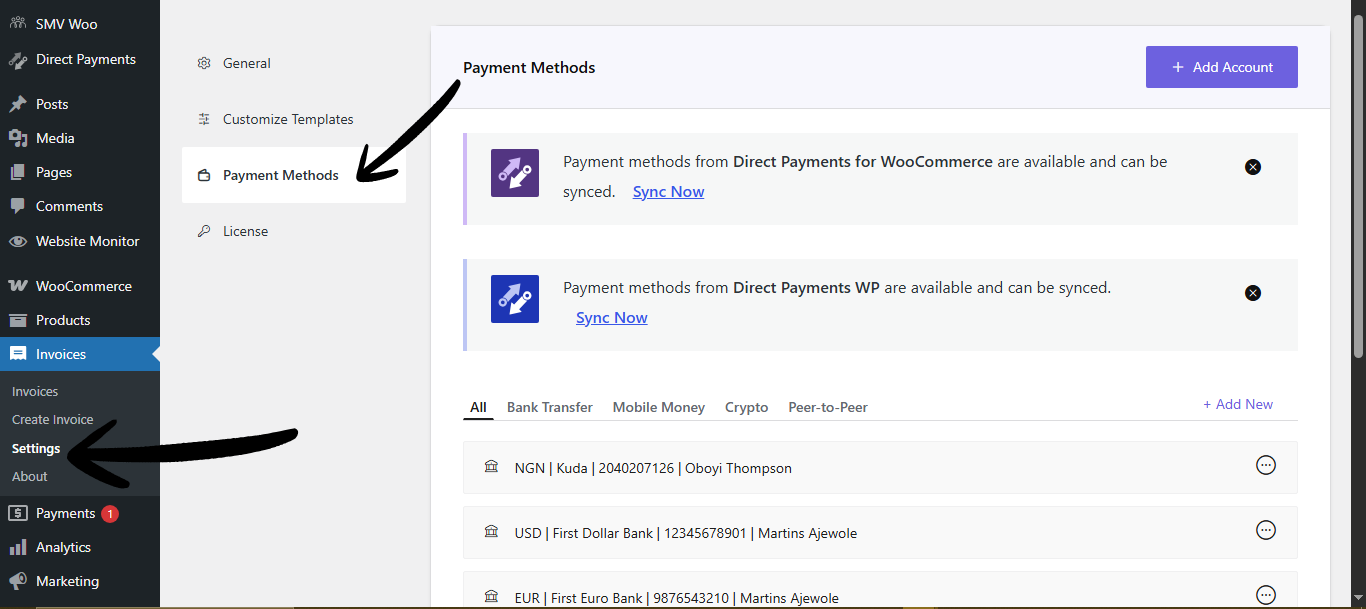The width and height of the screenshot is (1366, 609).
Task: Click the Comments bubble icon
Action: pyautogui.click(x=17, y=206)
